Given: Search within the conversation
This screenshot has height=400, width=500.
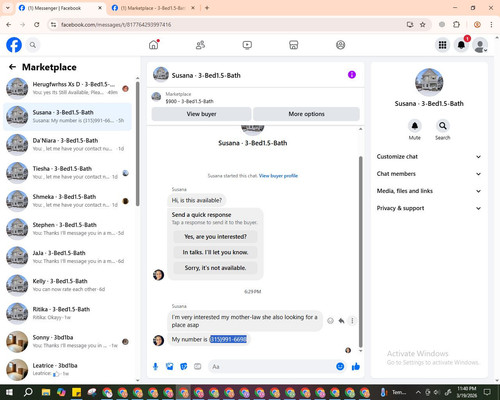Looking at the screenshot, I should tap(443, 126).
